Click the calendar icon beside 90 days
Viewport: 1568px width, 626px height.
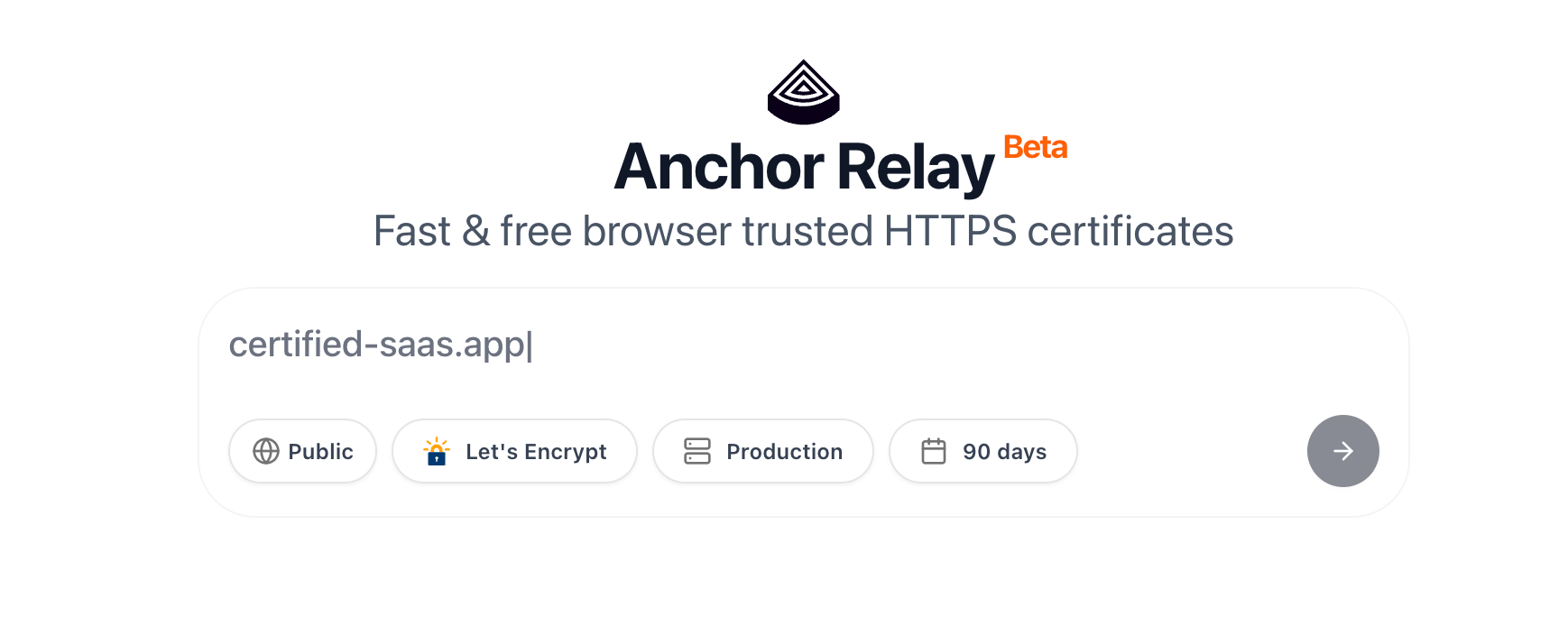pyautogui.click(x=934, y=451)
